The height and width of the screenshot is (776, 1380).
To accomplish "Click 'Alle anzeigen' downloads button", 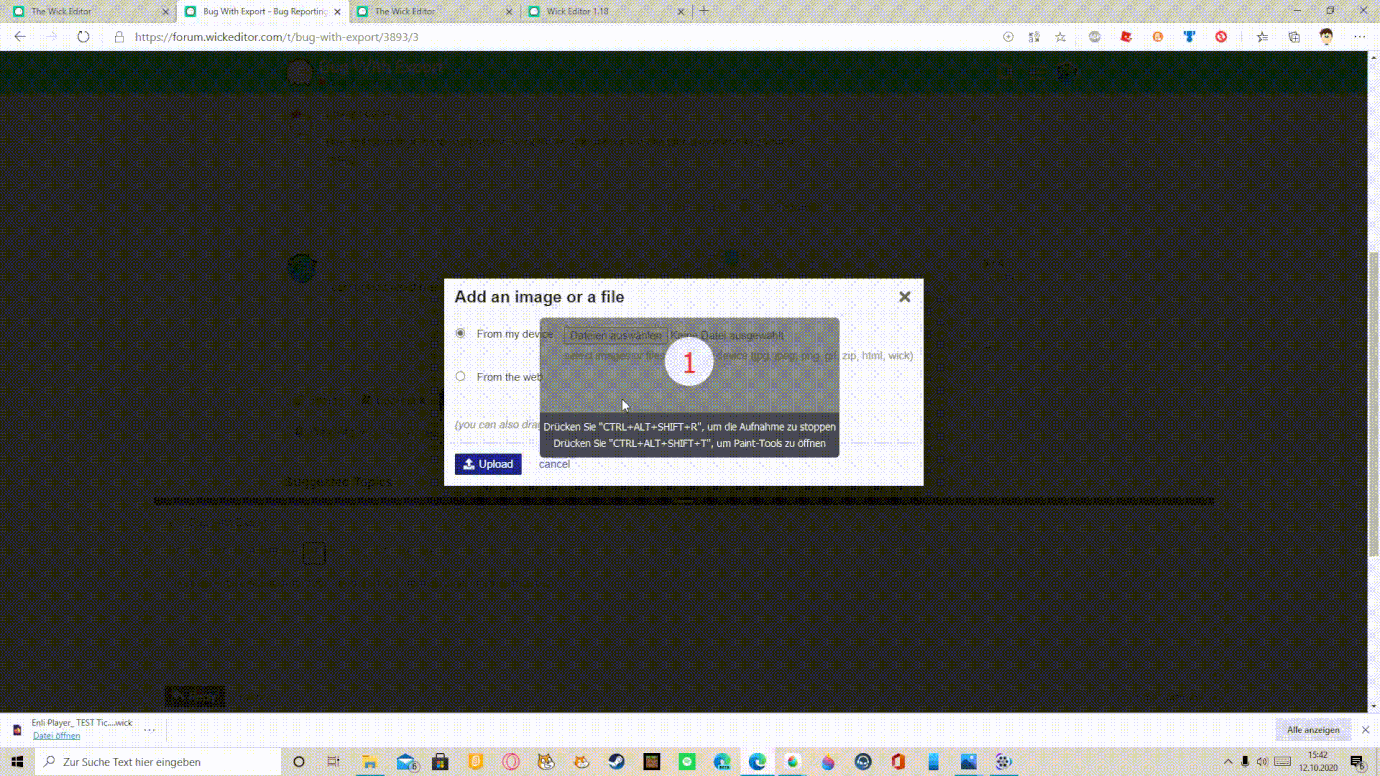I will click(1313, 730).
